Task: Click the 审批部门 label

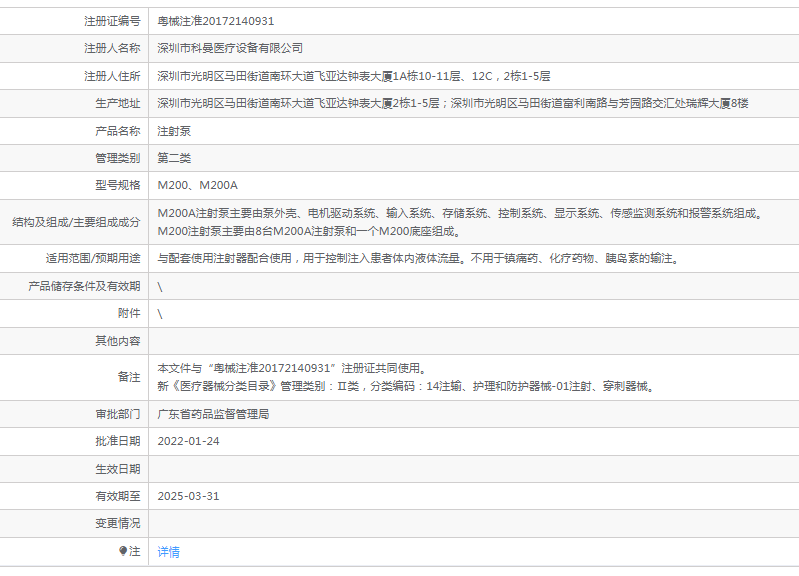Action: coord(118,414)
